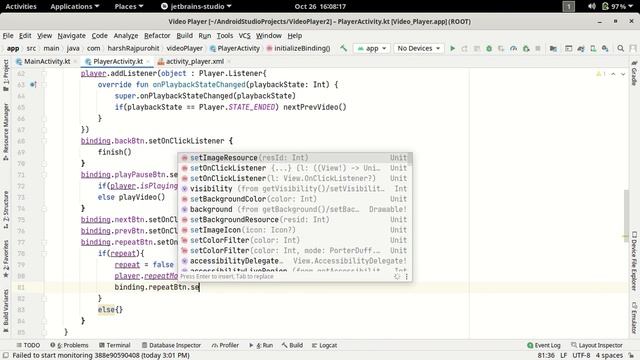640x360 pixels.
Task: Open the Structure sidebar tab
Action: [x=6, y=209]
